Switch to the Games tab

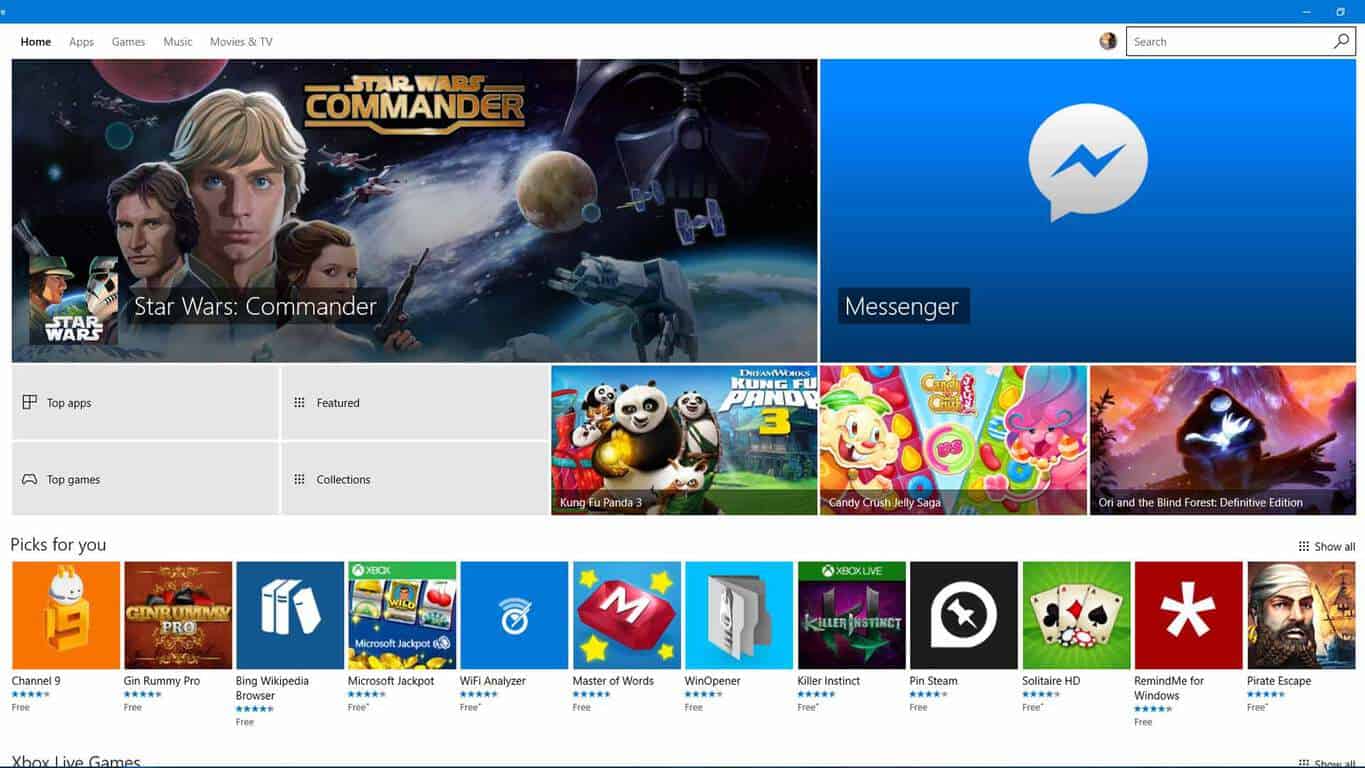(128, 42)
